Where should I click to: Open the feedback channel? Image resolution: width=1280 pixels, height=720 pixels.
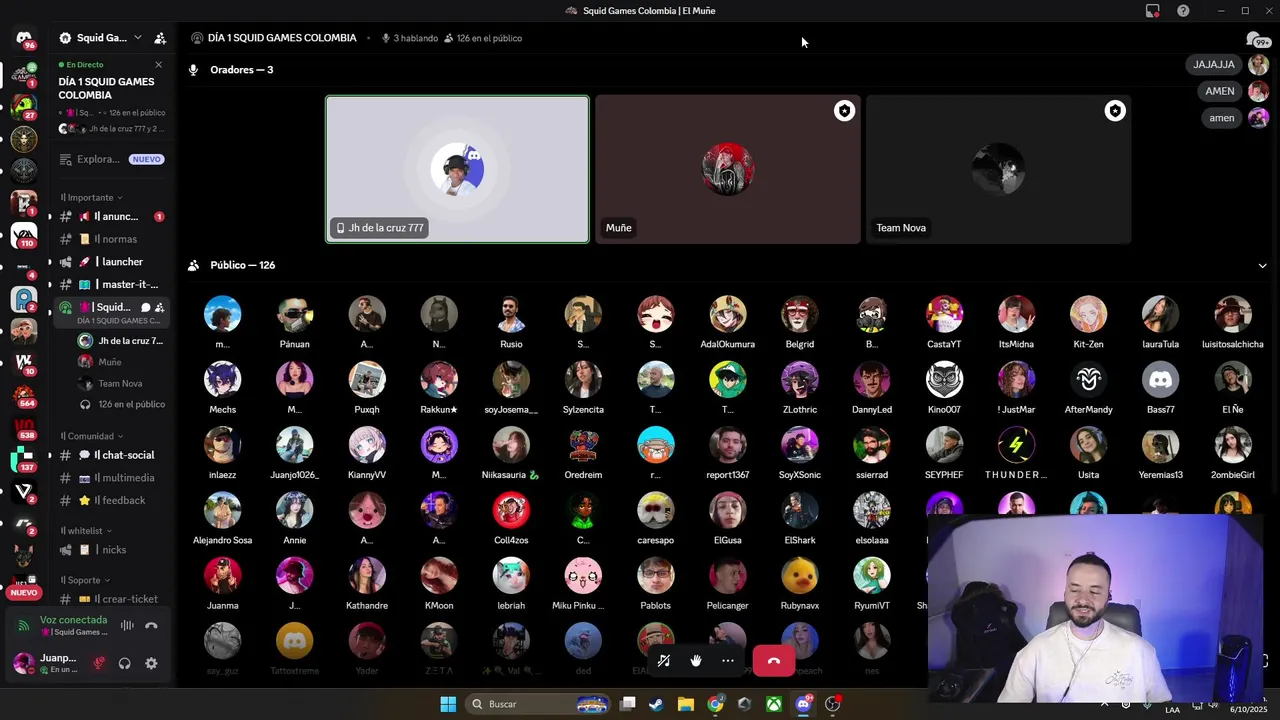[111, 500]
